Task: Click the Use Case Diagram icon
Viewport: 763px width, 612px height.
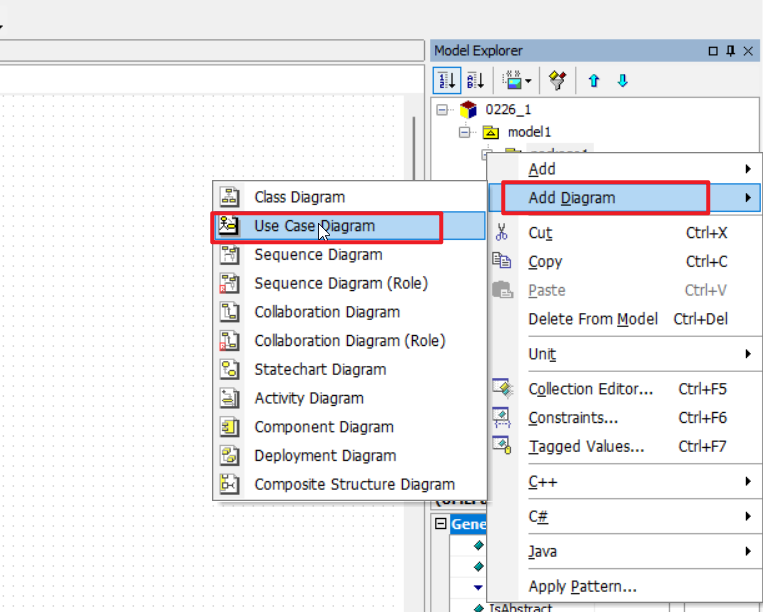Action: tap(229, 226)
